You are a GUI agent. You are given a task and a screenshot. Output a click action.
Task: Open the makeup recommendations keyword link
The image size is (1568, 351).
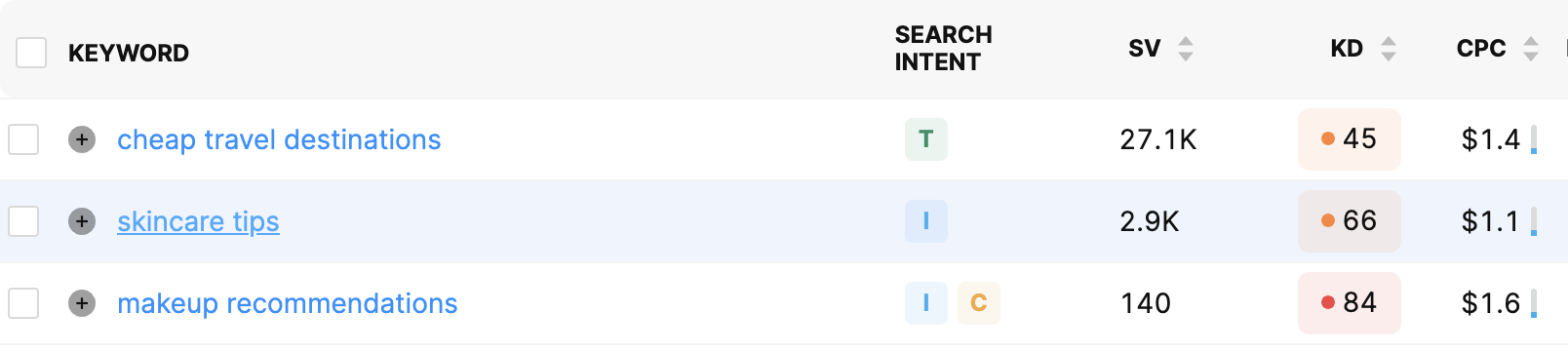coord(287,303)
